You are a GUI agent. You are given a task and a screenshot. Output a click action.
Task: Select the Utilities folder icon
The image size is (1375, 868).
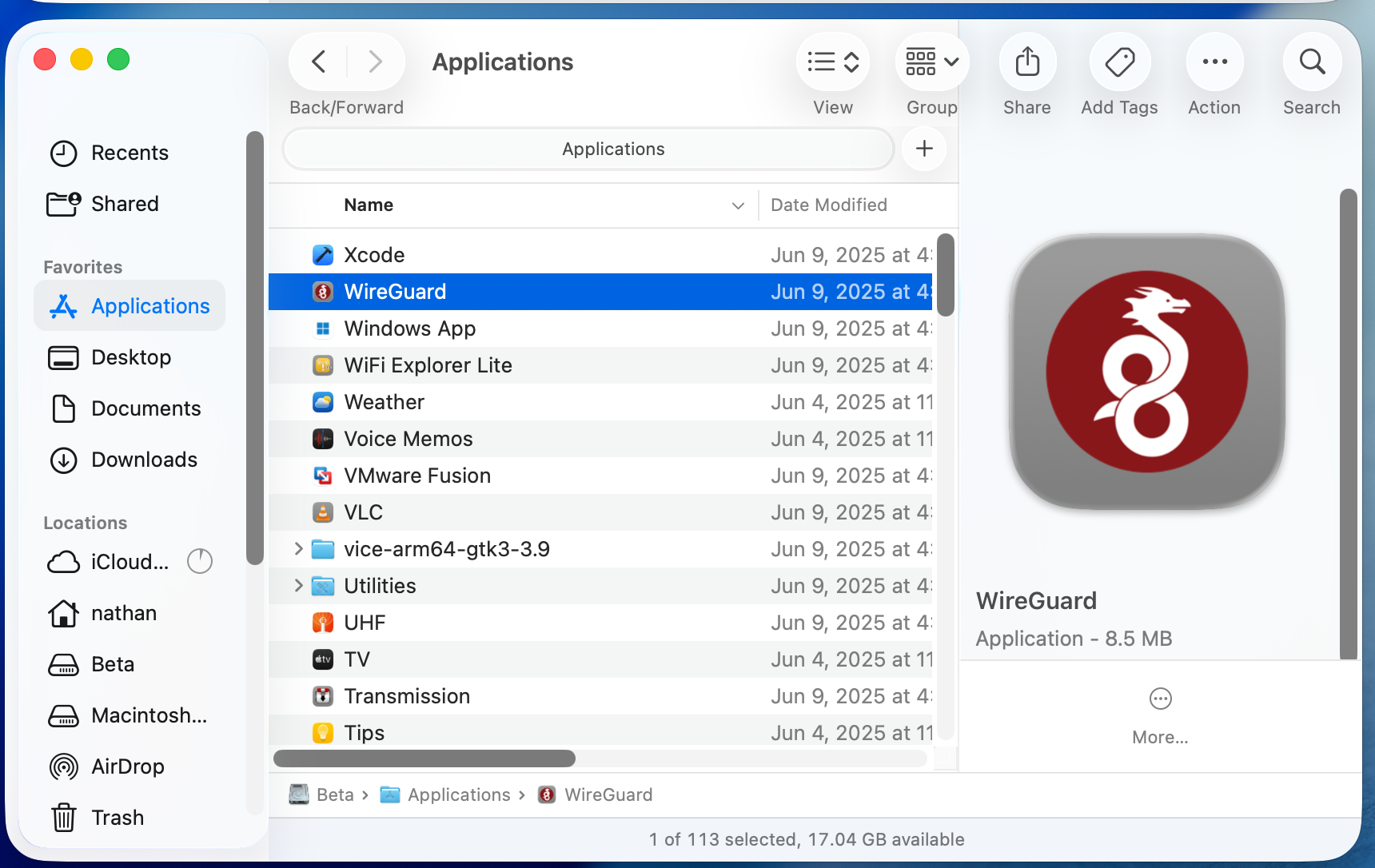pyautogui.click(x=323, y=586)
